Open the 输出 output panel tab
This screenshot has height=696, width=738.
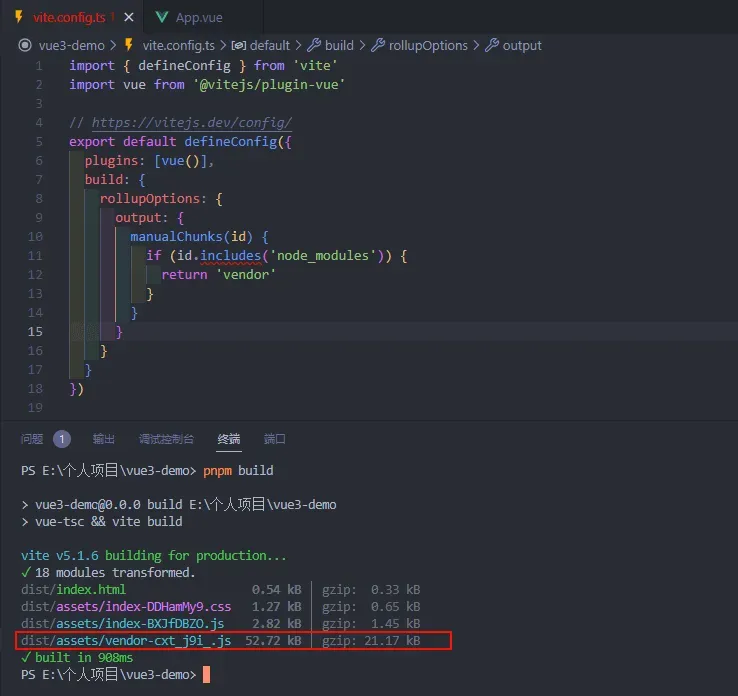(x=104, y=439)
